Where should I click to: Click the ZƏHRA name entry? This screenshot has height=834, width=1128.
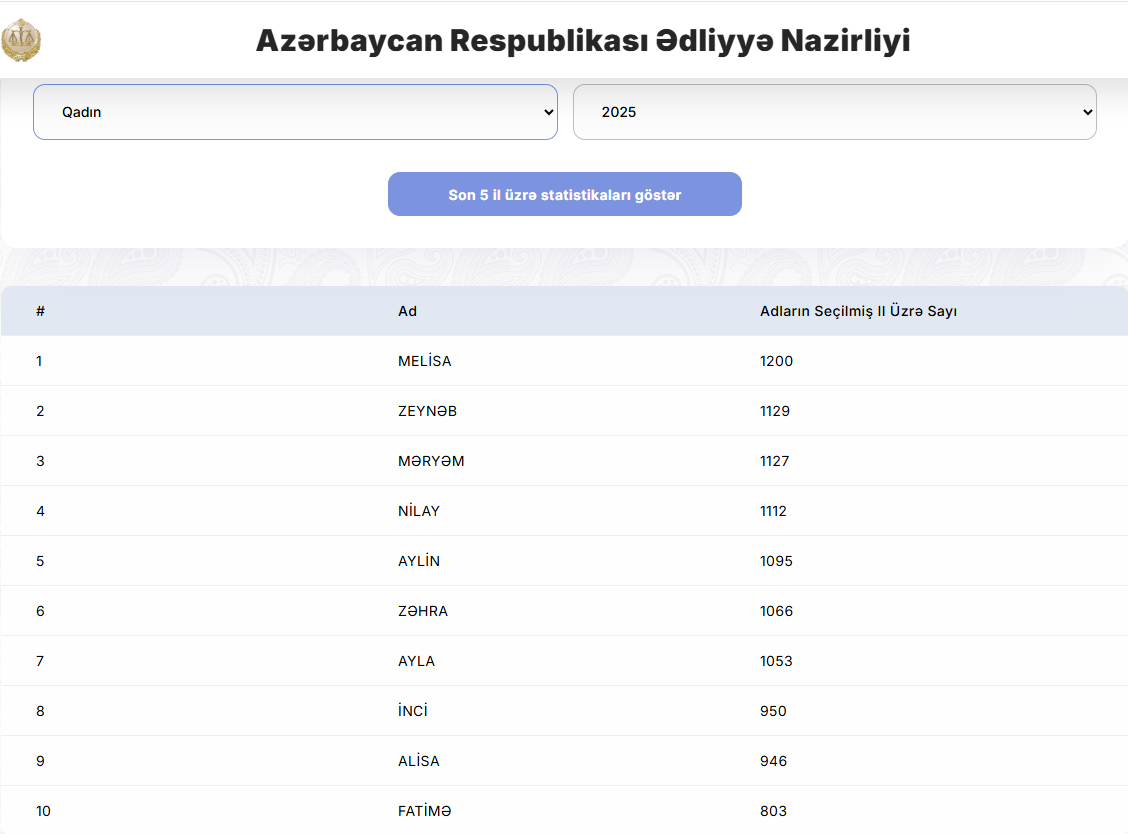(422, 611)
